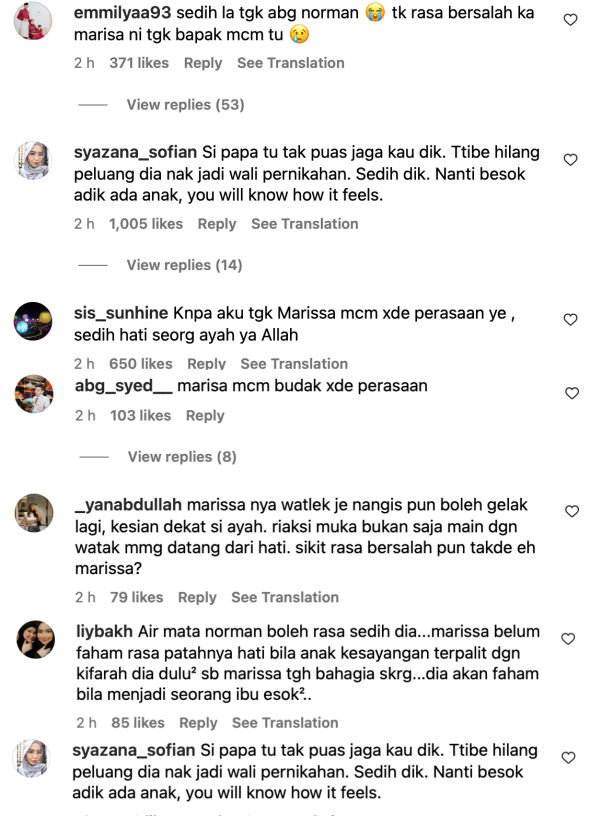View 371 likes on emmilyaa93 comment
Image resolution: width=590 pixels, height=816 pixels.
[139, 63]
